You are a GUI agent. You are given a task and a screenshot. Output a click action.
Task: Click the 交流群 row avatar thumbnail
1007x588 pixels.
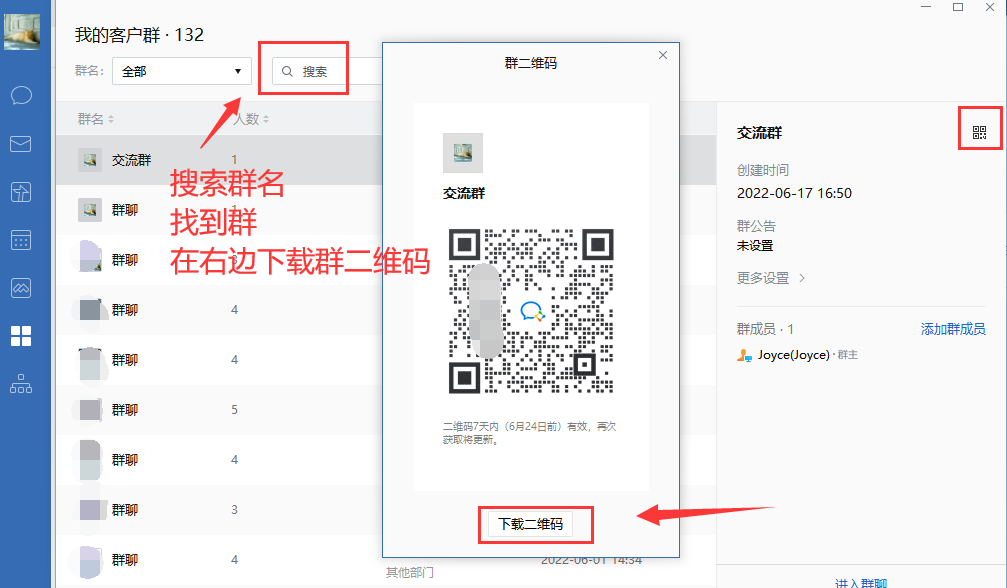tap(90, 159)
